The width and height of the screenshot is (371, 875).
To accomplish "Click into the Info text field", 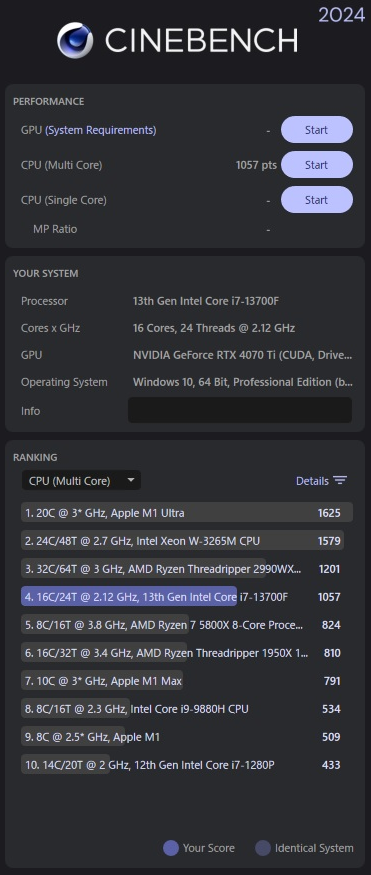I will click(x=240, y=410).
